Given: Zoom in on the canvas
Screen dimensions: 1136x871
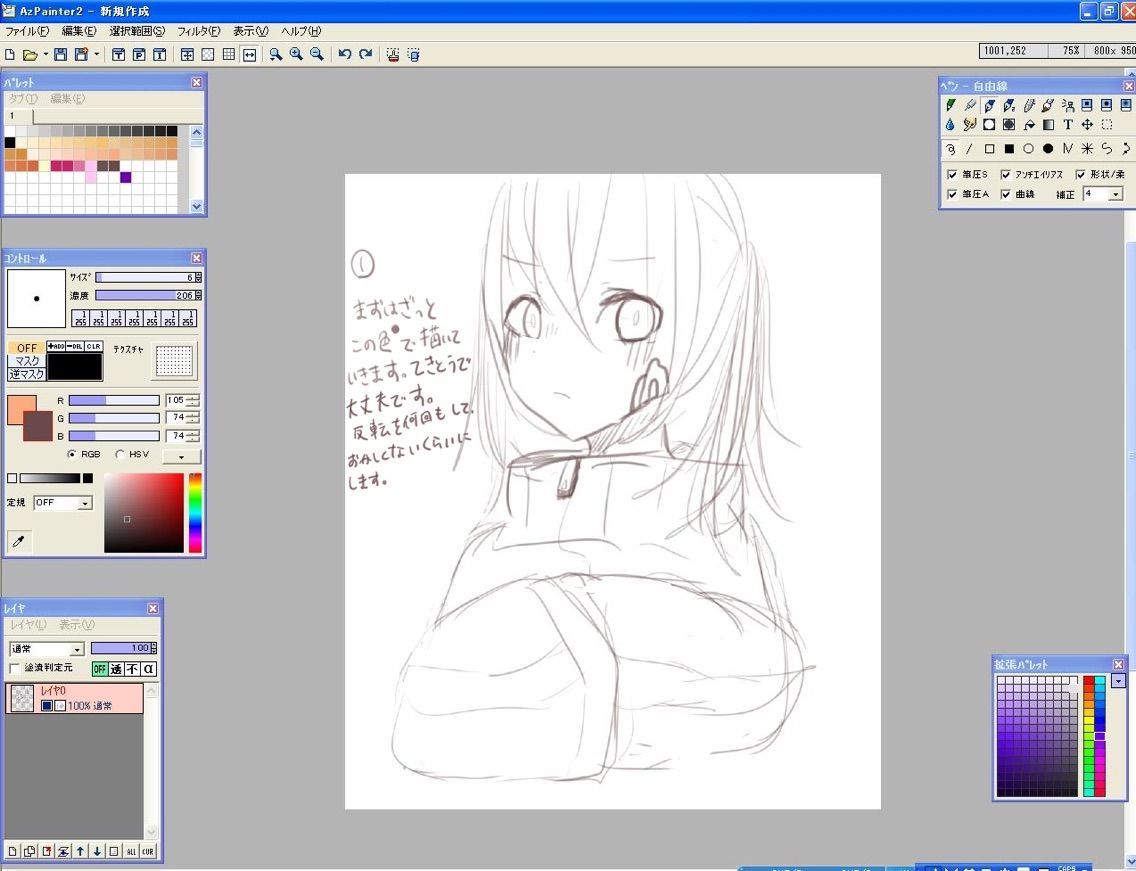Looking at the screenshot, I should [x=296, y=54].
